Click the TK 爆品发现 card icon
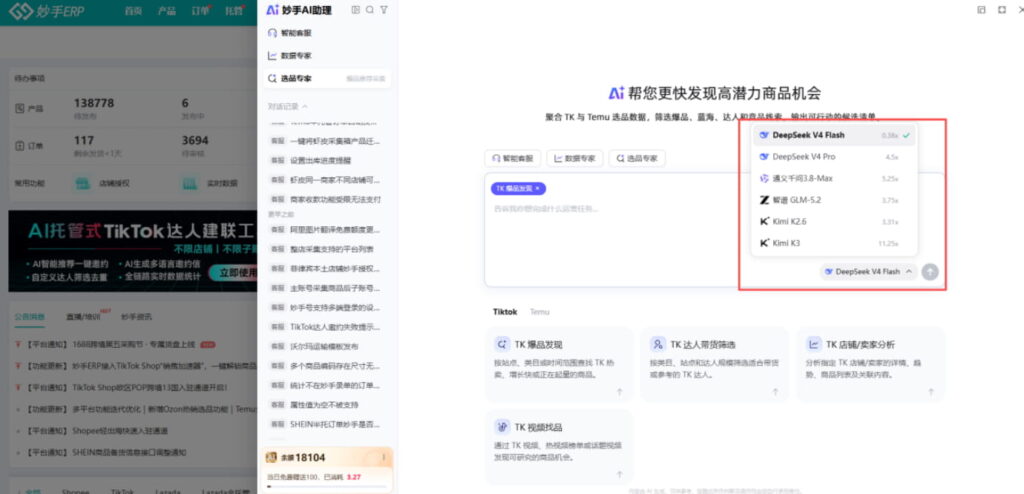 [x=502, y=344]
